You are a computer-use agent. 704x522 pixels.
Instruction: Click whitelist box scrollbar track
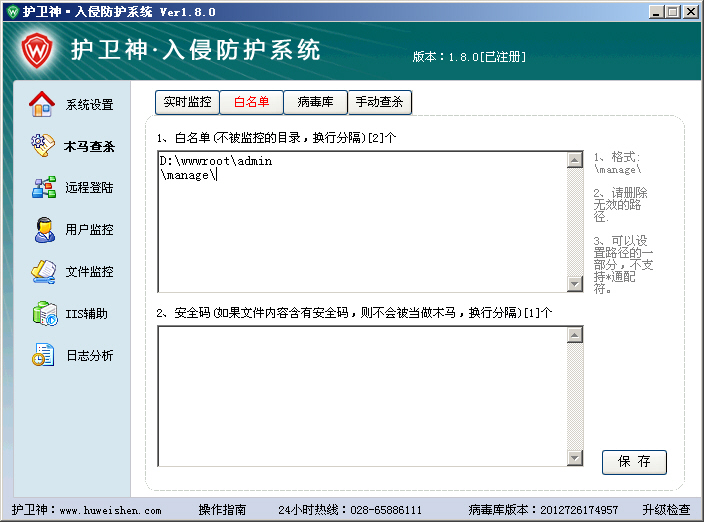[575, 222]
